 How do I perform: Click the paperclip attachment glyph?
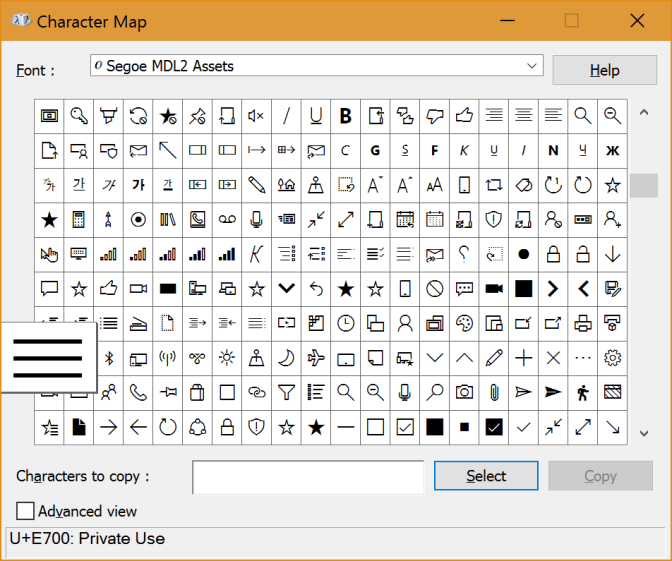493,392
